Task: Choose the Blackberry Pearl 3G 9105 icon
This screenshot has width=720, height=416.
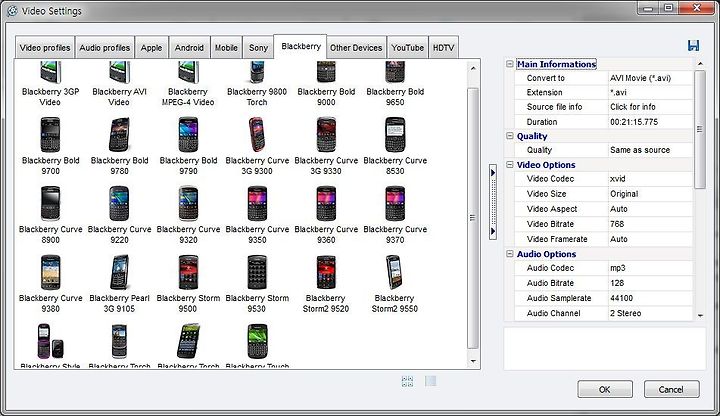Action: point(119,272)
